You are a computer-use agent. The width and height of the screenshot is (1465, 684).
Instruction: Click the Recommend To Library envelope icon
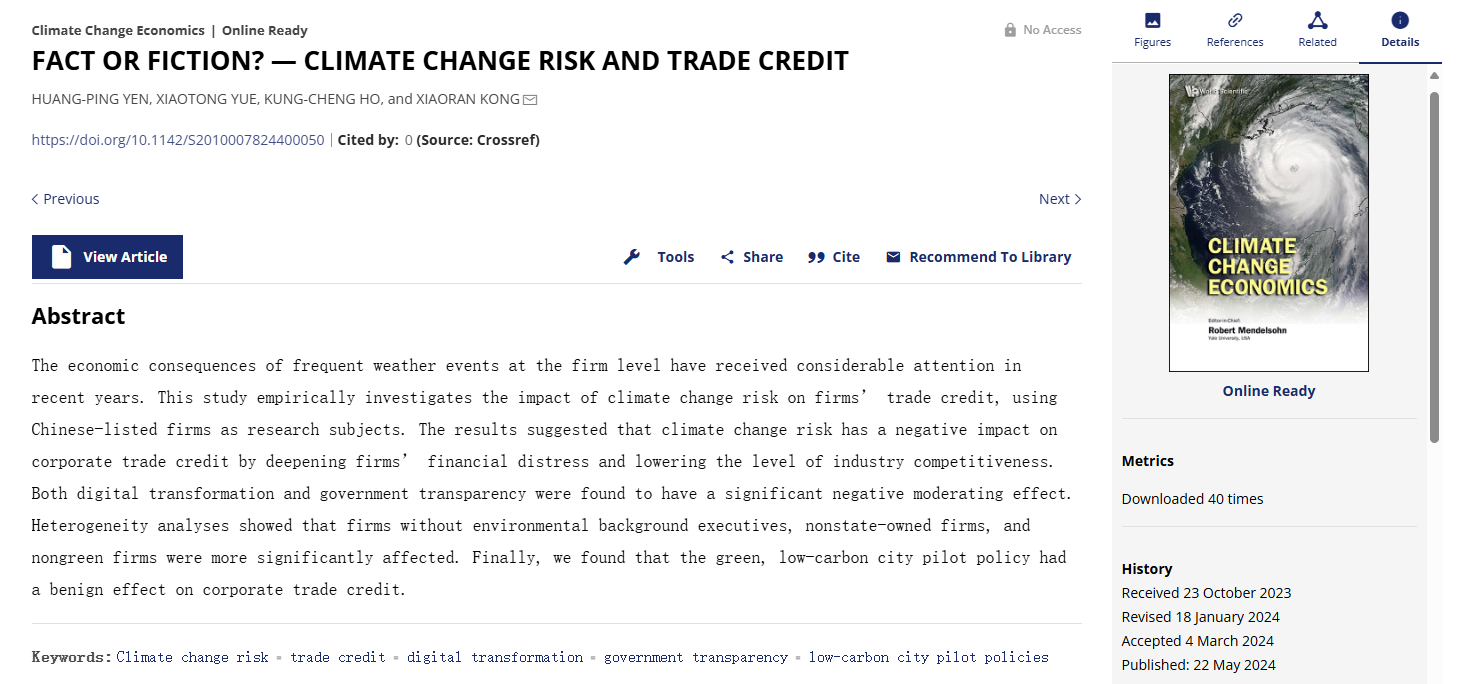point(892,256)
